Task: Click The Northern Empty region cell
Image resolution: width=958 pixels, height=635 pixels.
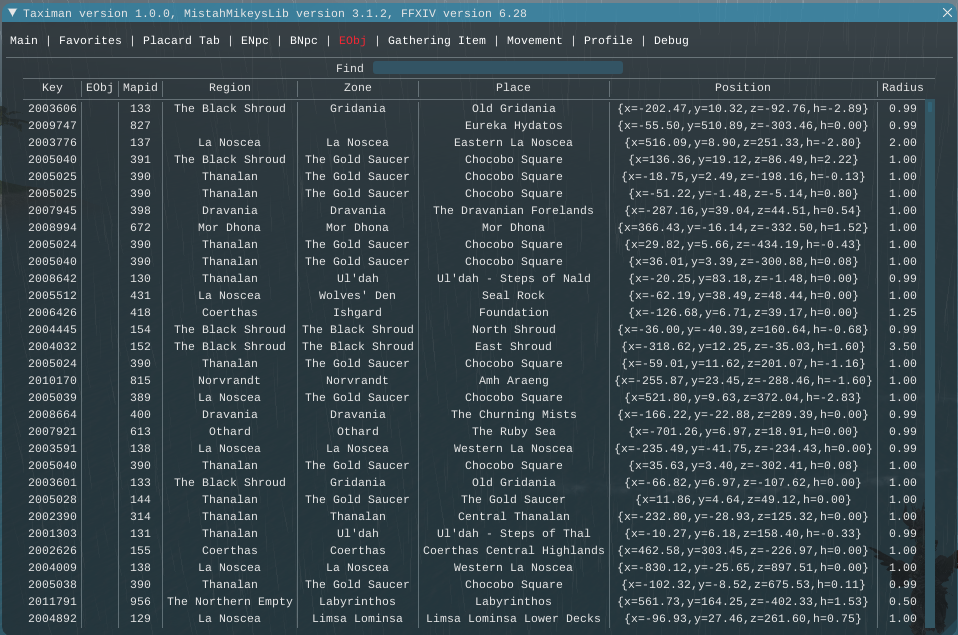Action: pos(230,601)
